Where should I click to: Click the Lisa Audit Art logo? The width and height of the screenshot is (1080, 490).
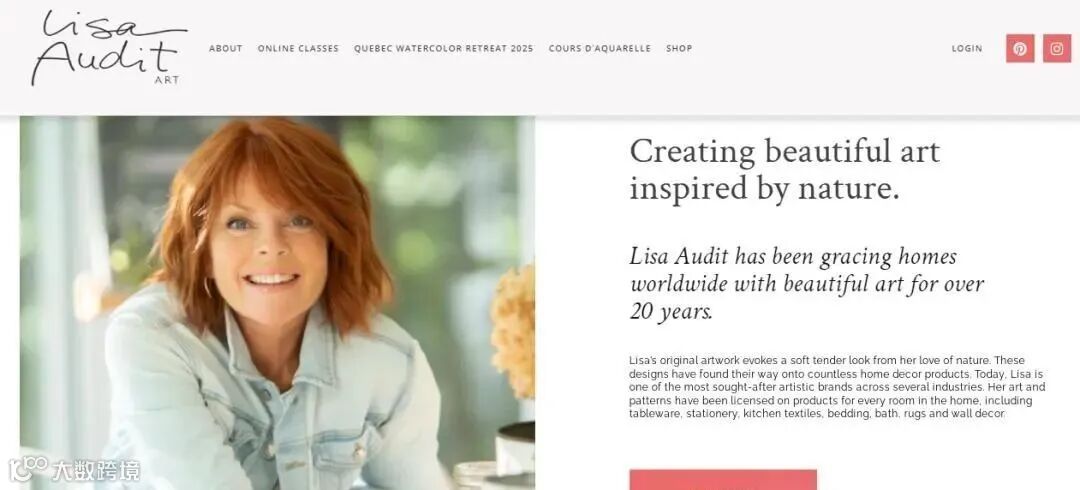pyautogui.click(x=109, y=47)
